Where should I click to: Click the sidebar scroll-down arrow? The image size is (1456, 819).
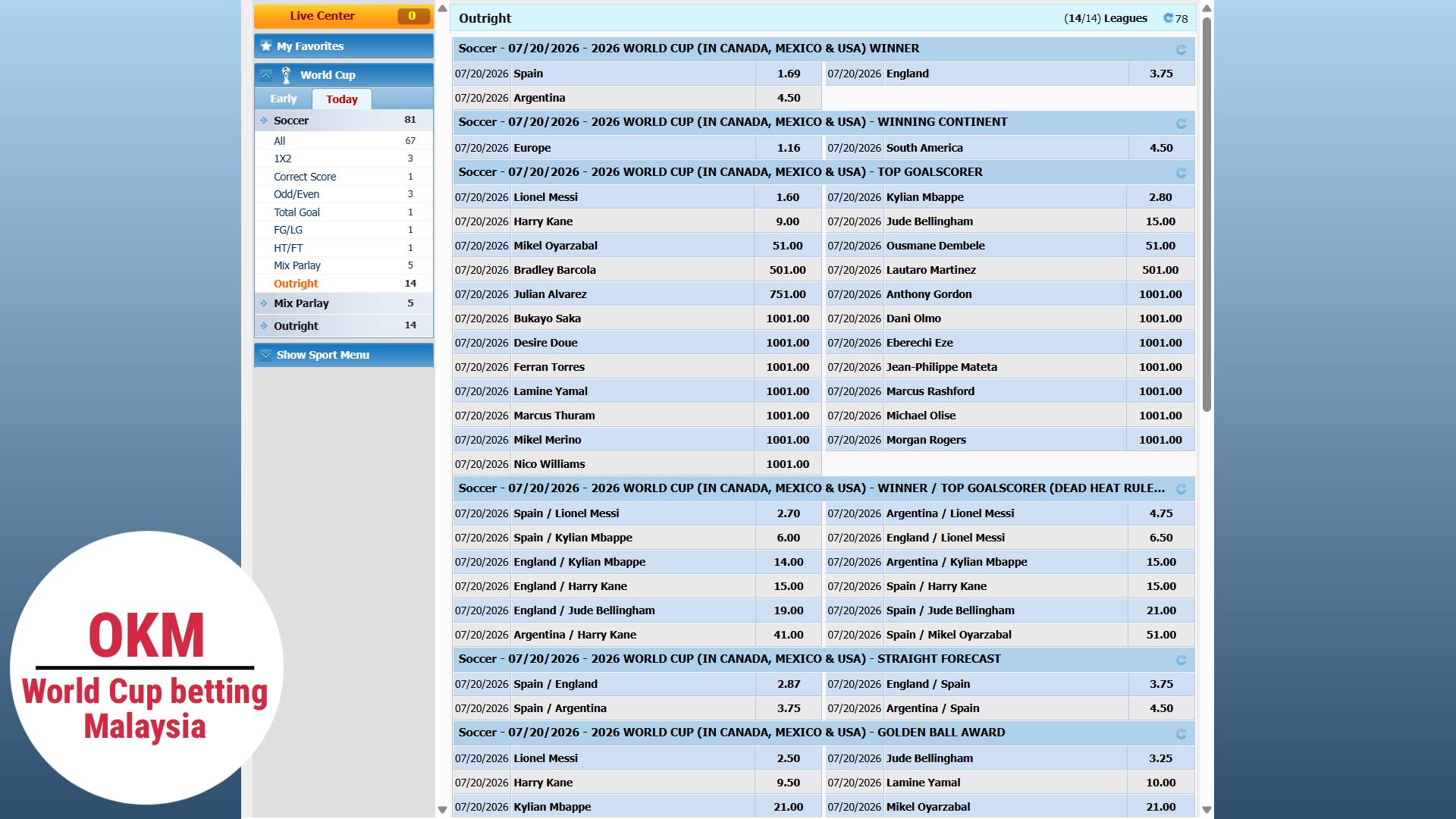click(x=443, y=810)
